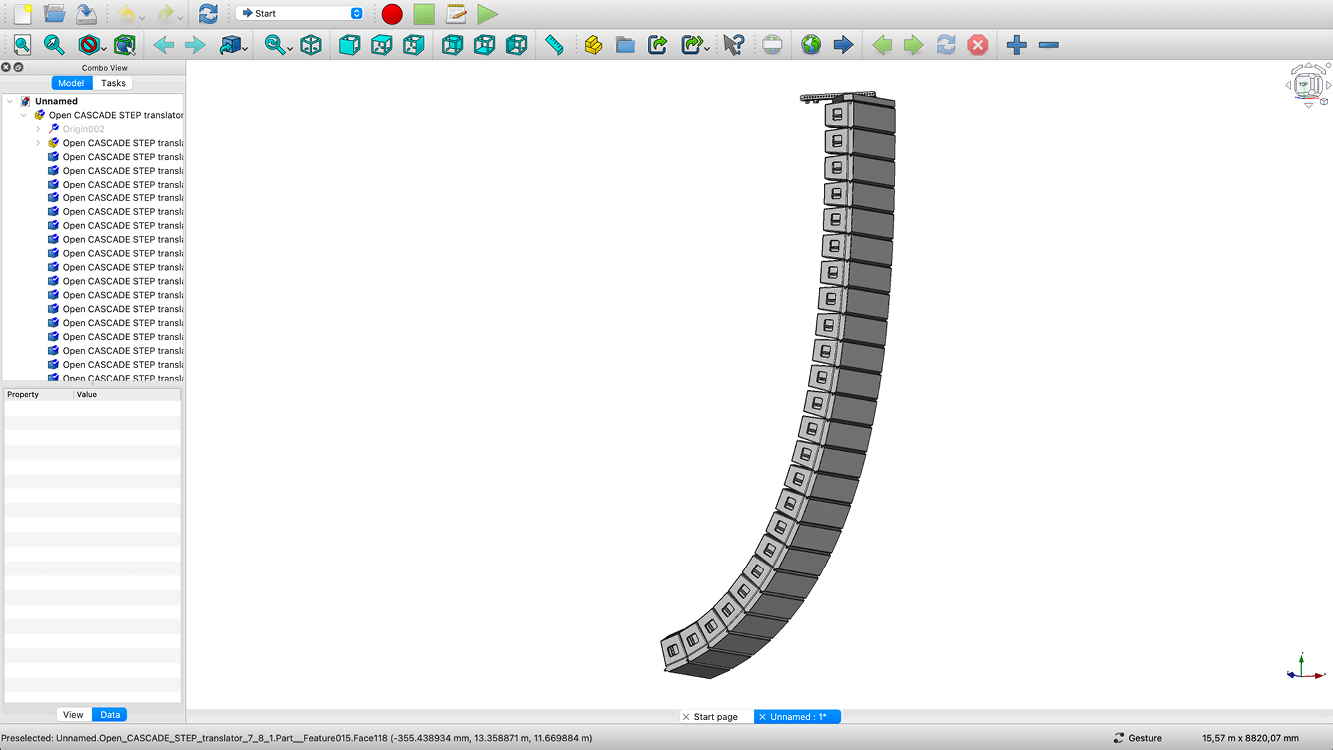Open the Start workbench selector dropdown

[300, 14]
